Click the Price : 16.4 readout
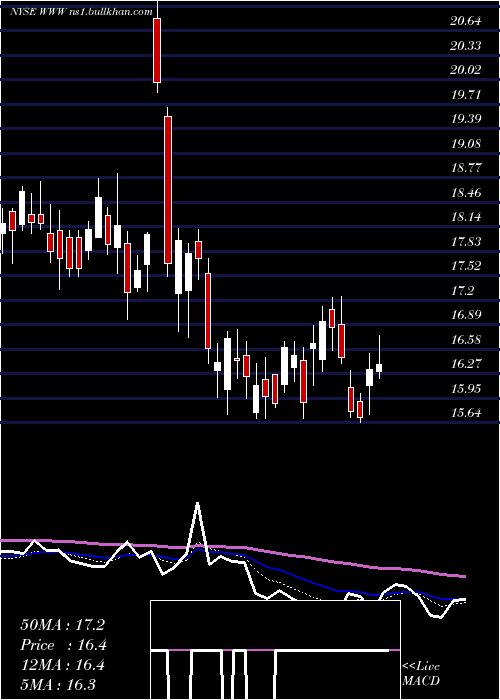 (x=63, y=645)
